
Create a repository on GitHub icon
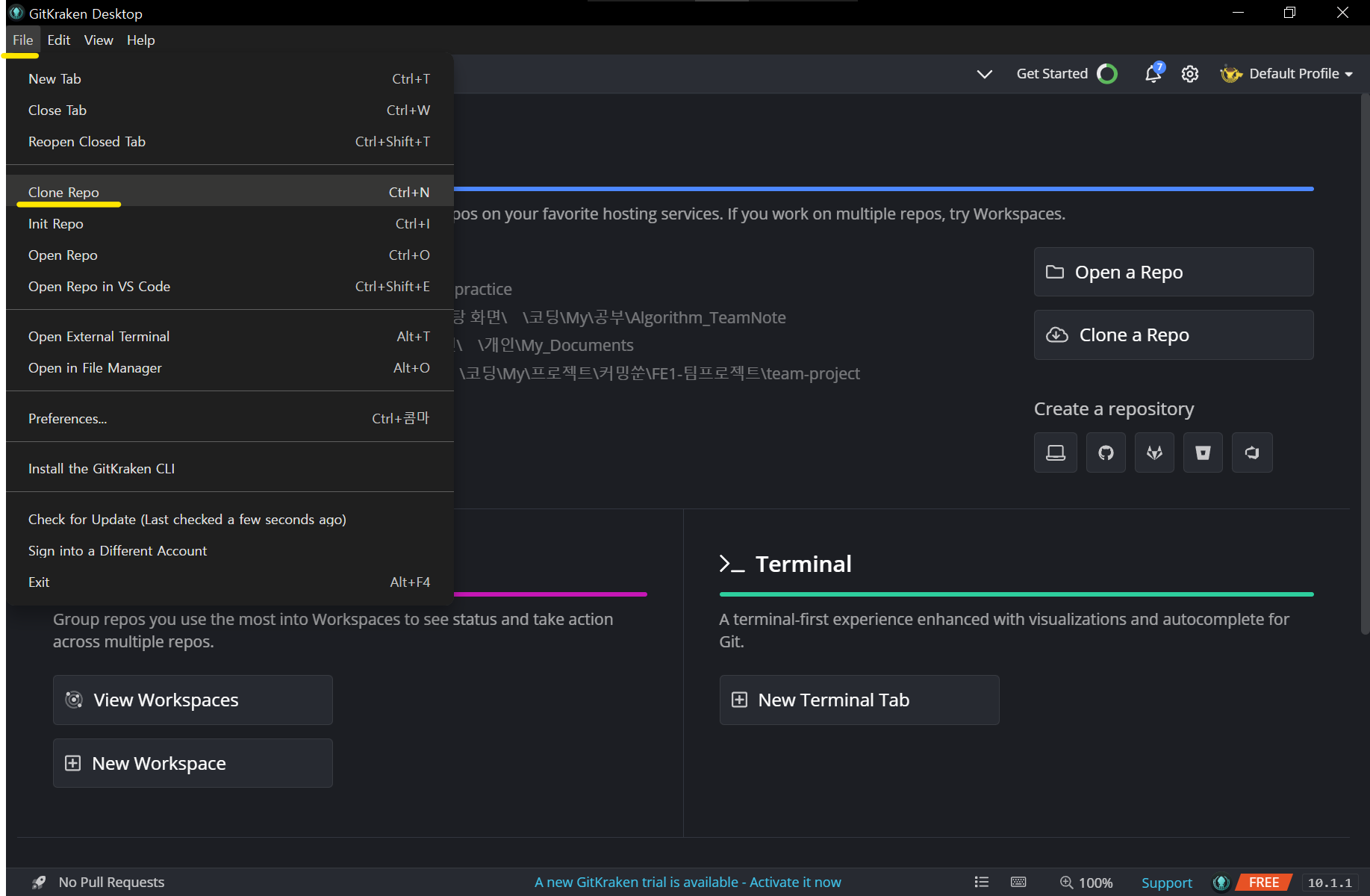click(1106, 452)
